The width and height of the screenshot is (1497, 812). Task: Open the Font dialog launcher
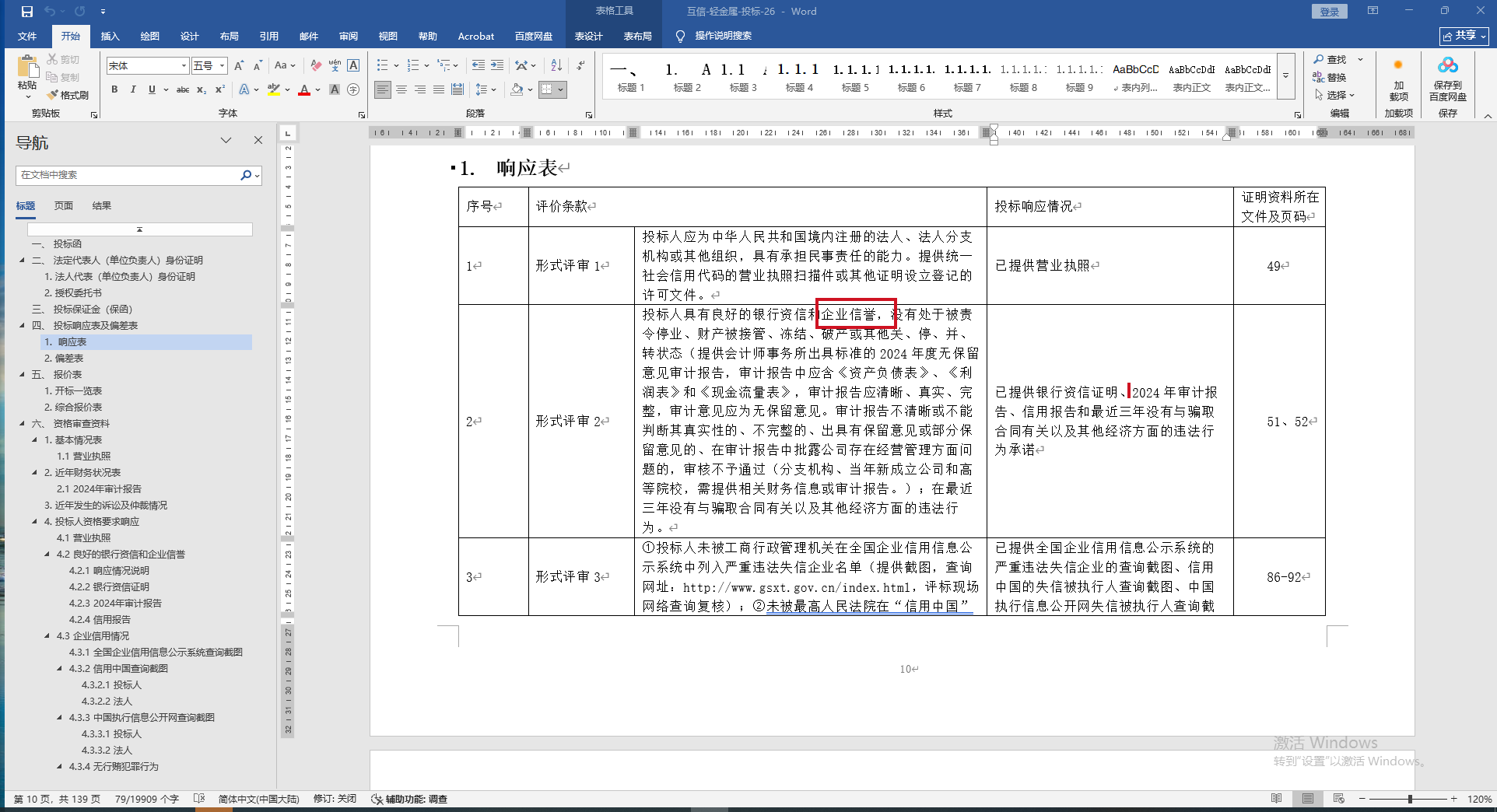click(x=362, y=114)
